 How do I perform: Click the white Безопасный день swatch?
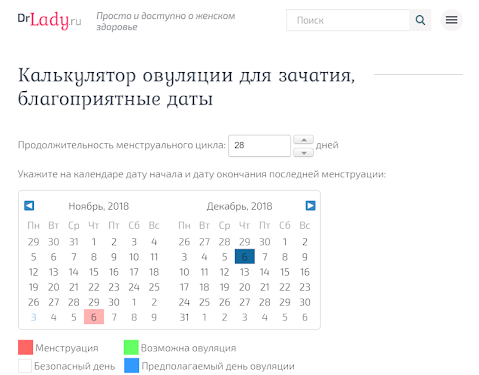pyautogui.click(x=25, y=366)
